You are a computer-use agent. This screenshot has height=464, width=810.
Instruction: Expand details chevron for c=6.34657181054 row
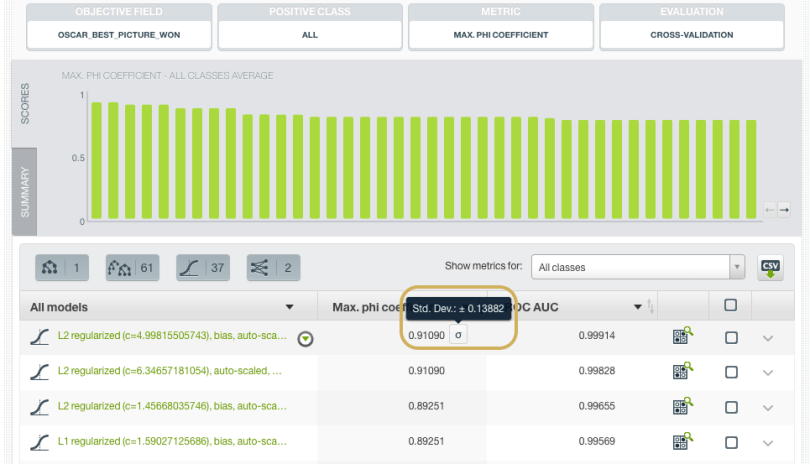[x=768, y=373]
